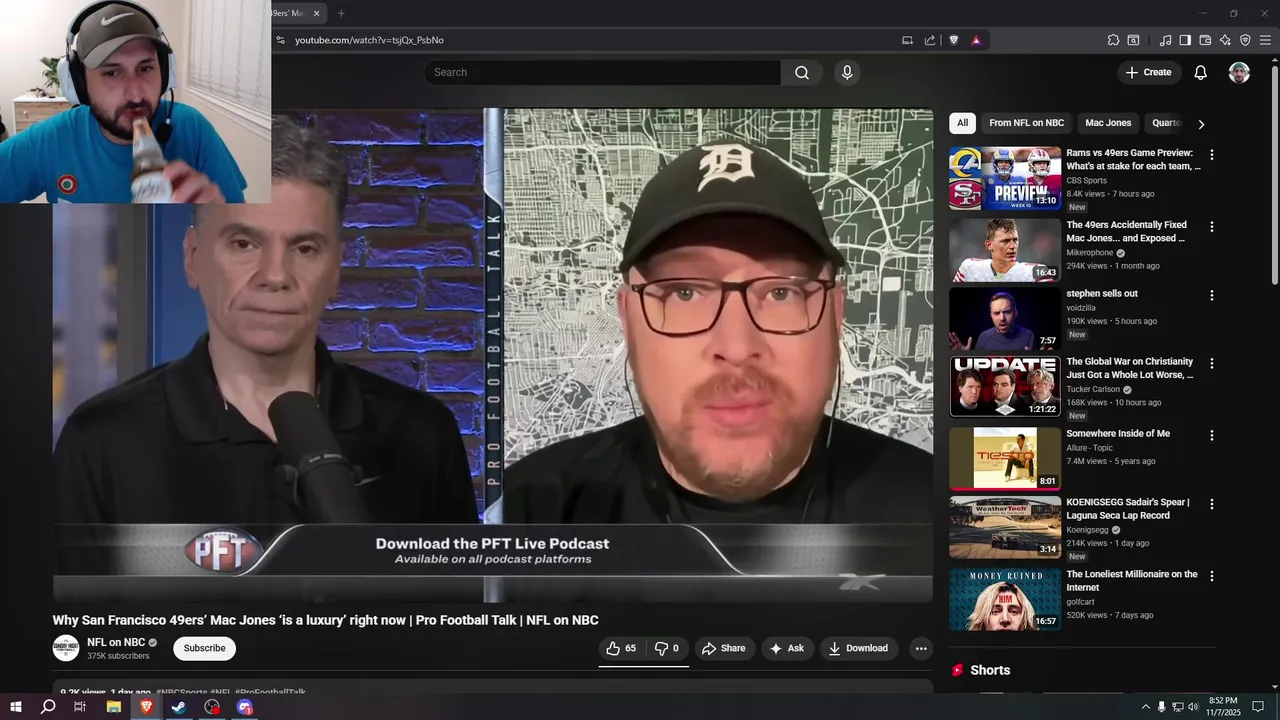Open options for Somewhere Inside of Me video

[x=1211, y=436]
